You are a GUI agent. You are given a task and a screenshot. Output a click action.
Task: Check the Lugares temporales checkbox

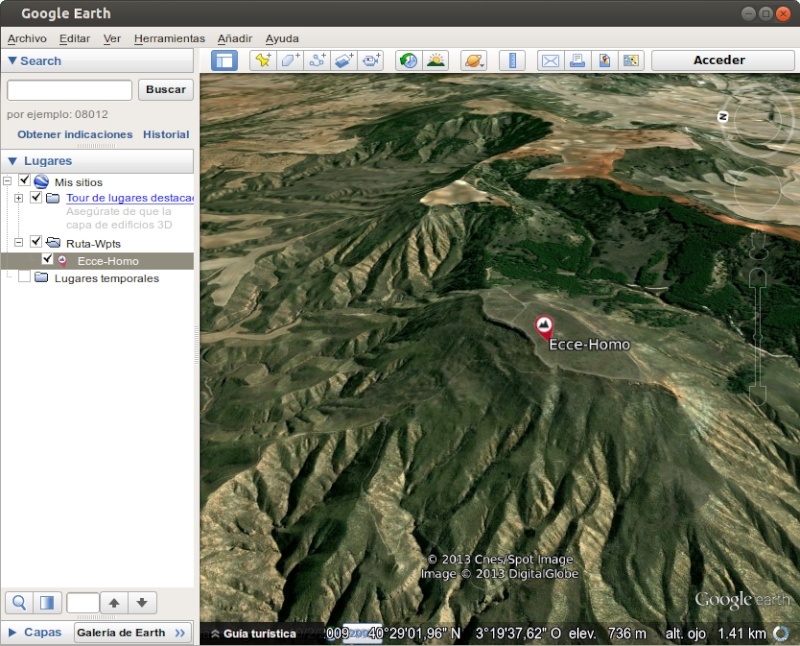click(x=24, y=277)
